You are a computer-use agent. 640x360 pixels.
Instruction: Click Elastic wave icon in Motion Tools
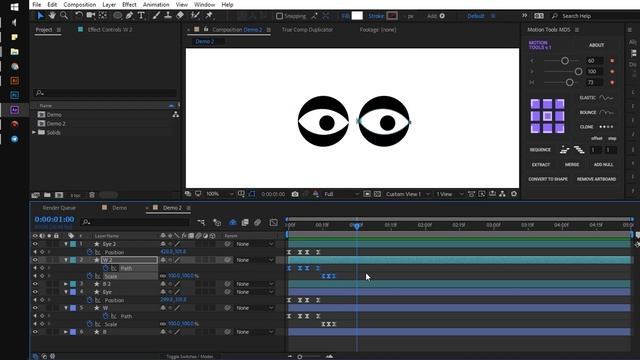606,98
